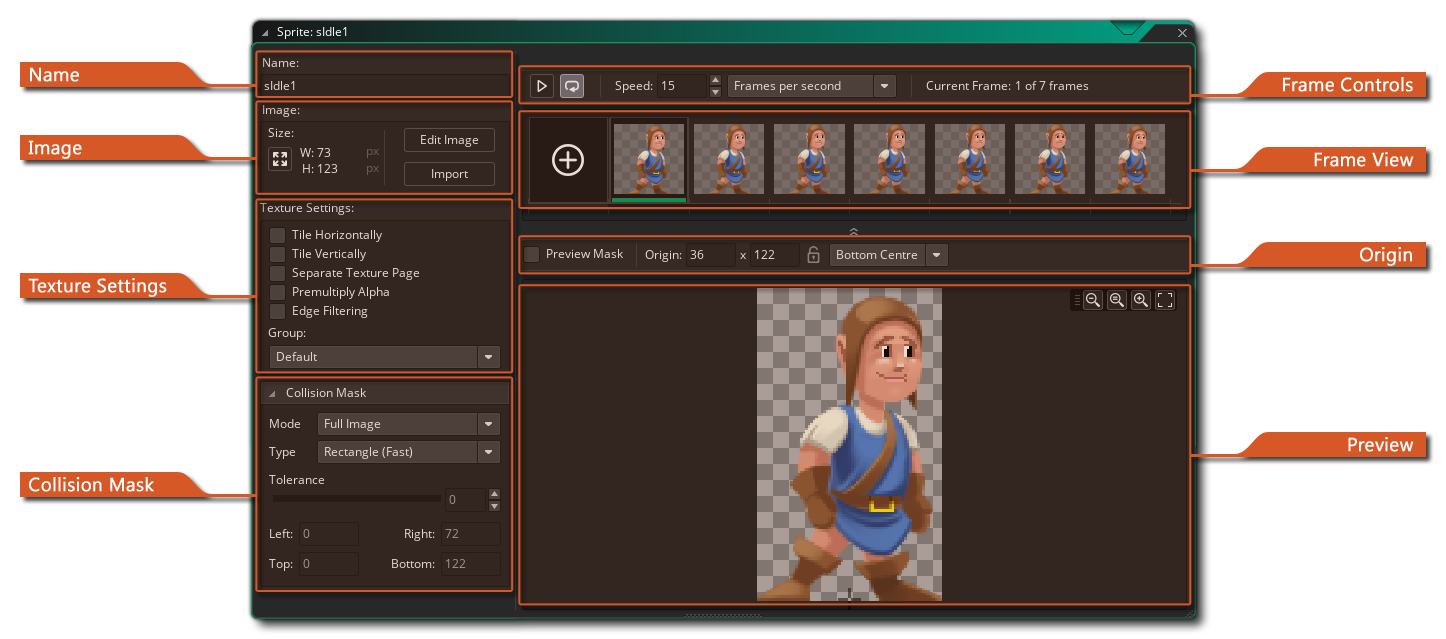
Task: Fit the sprite preview to window
Action: click(1165, 300)
